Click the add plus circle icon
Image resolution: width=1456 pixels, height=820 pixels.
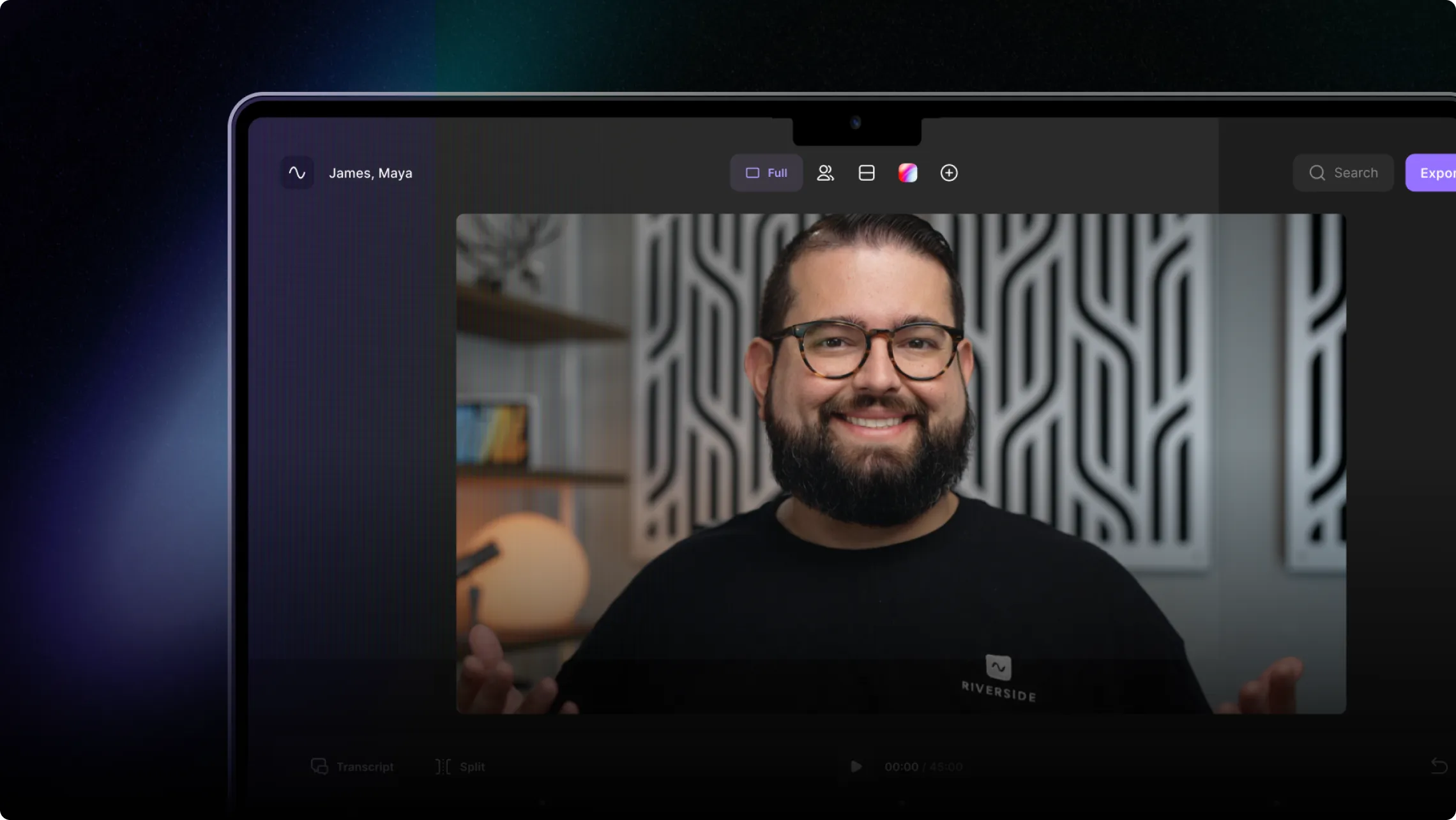[949, 172]
